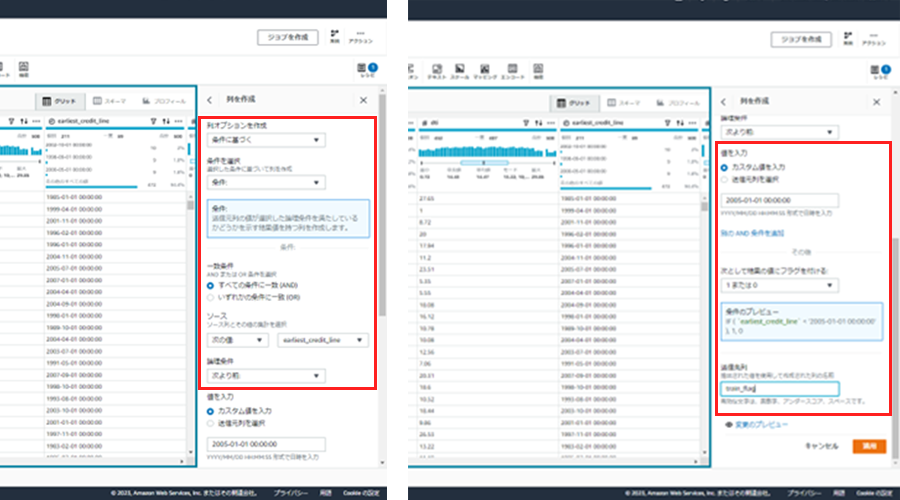900x500 pixels.
Task: Select 機能 toolbar icon in right window
Action: point(538,72)
